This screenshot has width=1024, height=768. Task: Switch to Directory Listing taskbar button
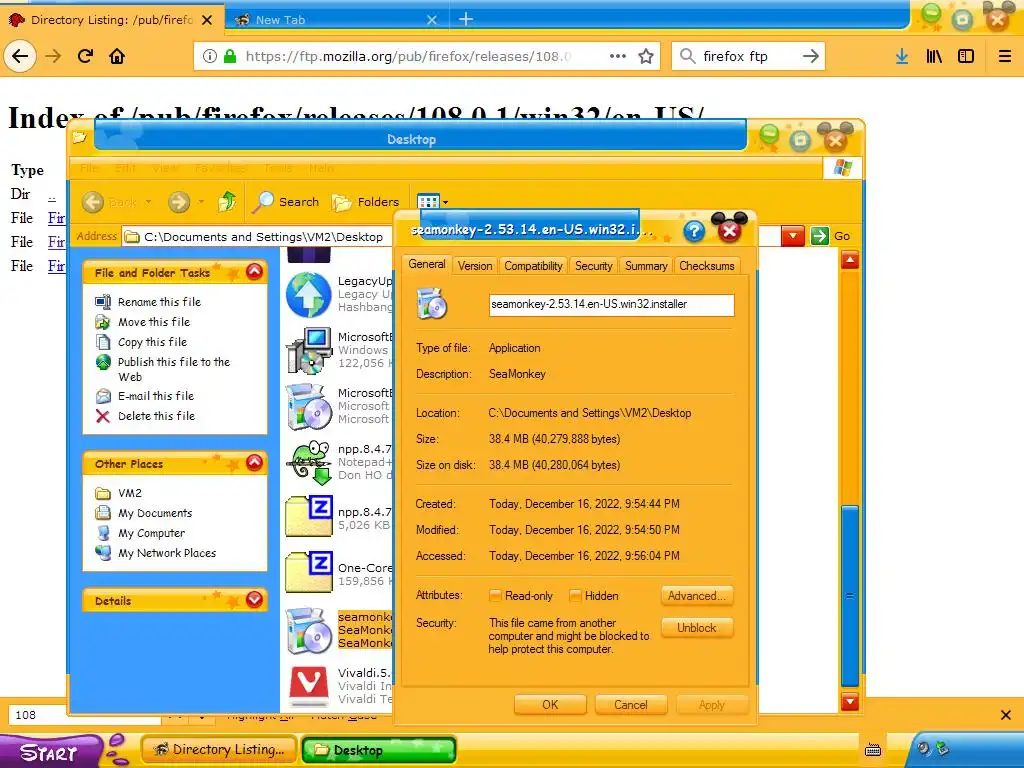coord(219,750)
